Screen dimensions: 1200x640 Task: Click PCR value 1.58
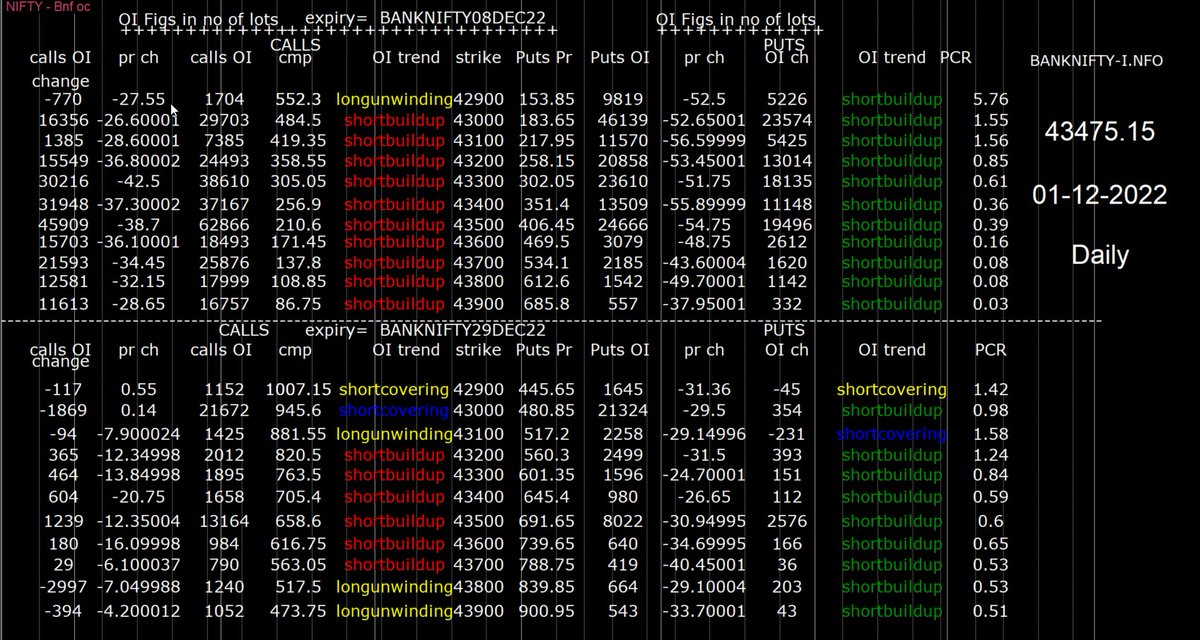[x=991, y=434]
